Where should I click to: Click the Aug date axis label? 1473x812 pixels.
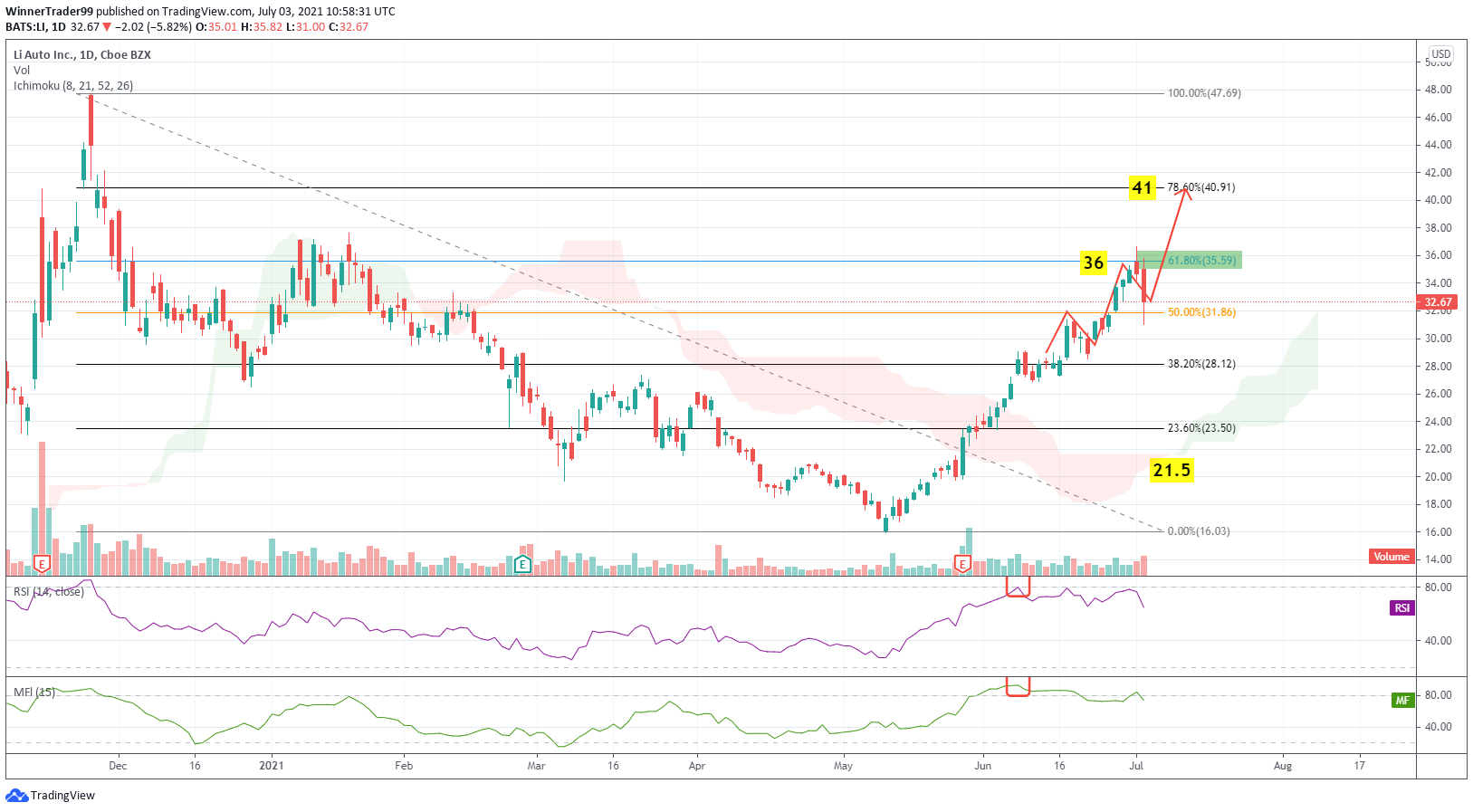pos(1283,766)
